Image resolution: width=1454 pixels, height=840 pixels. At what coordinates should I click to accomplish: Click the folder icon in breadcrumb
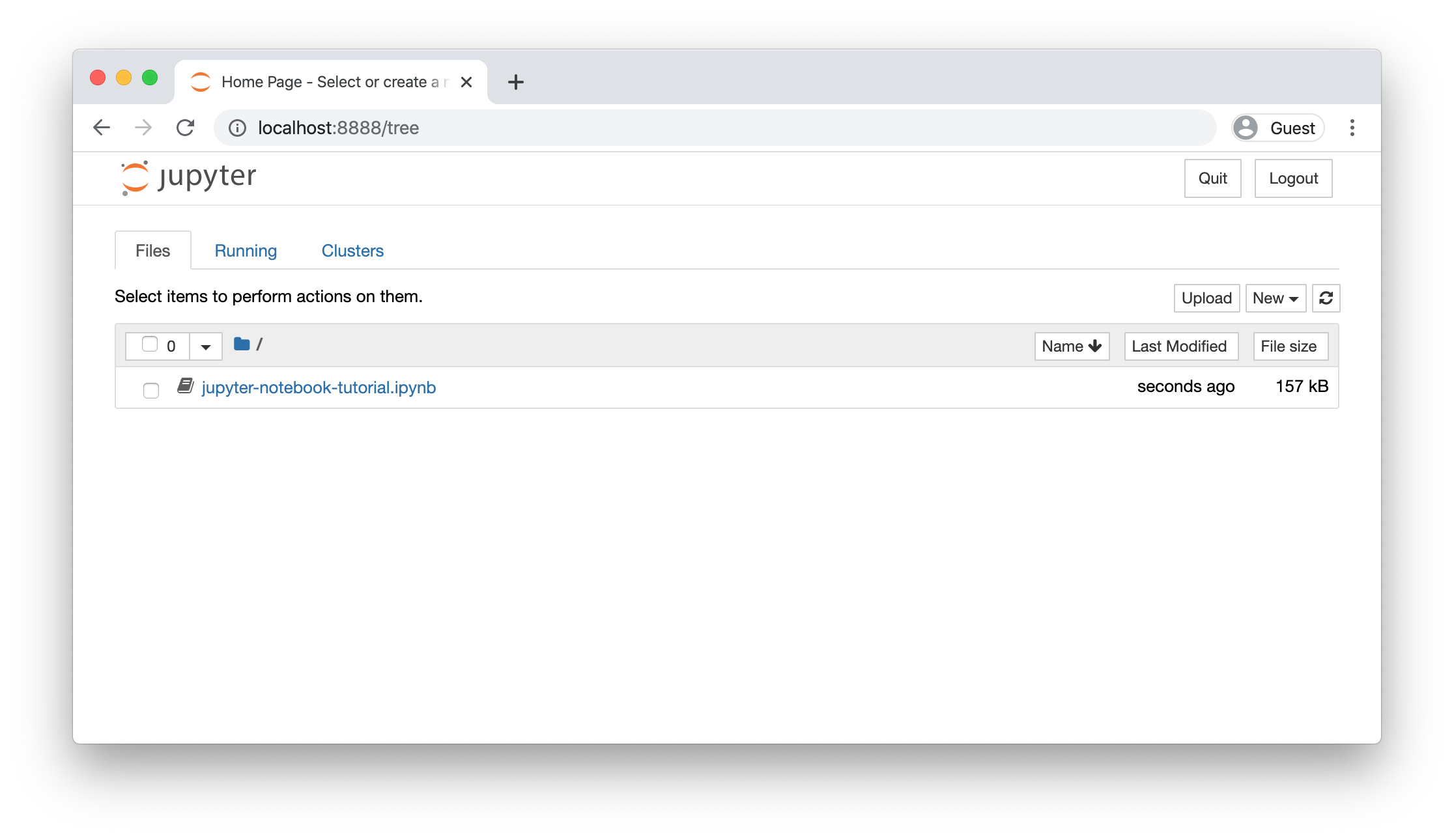coord(242,344)
